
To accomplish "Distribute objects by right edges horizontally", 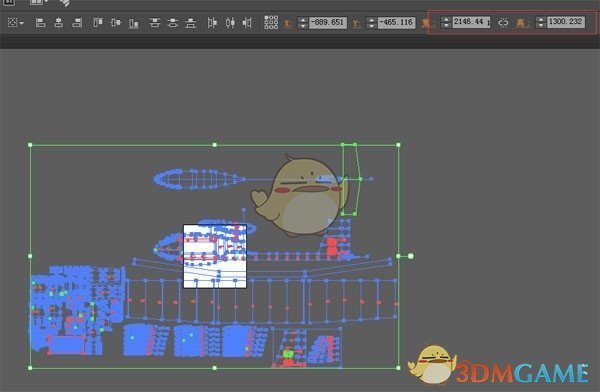I will [247, 23].
